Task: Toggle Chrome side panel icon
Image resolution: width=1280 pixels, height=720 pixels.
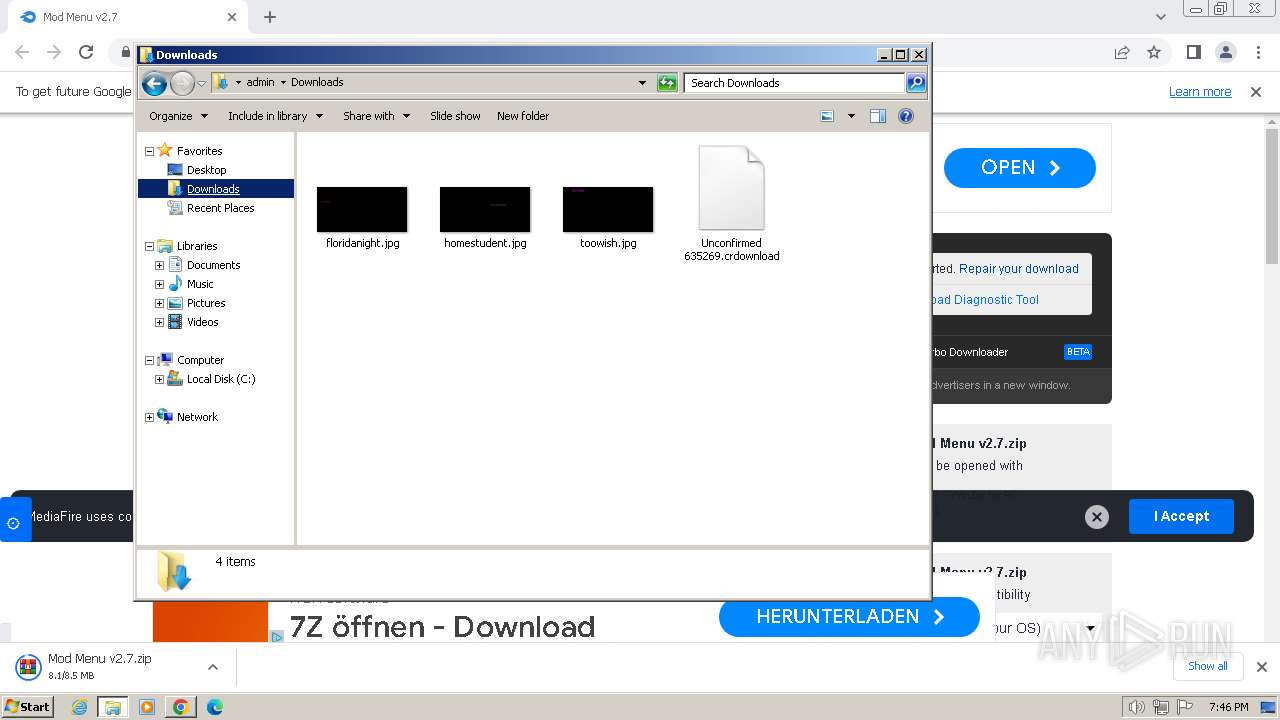Action: coord(1193,52)
